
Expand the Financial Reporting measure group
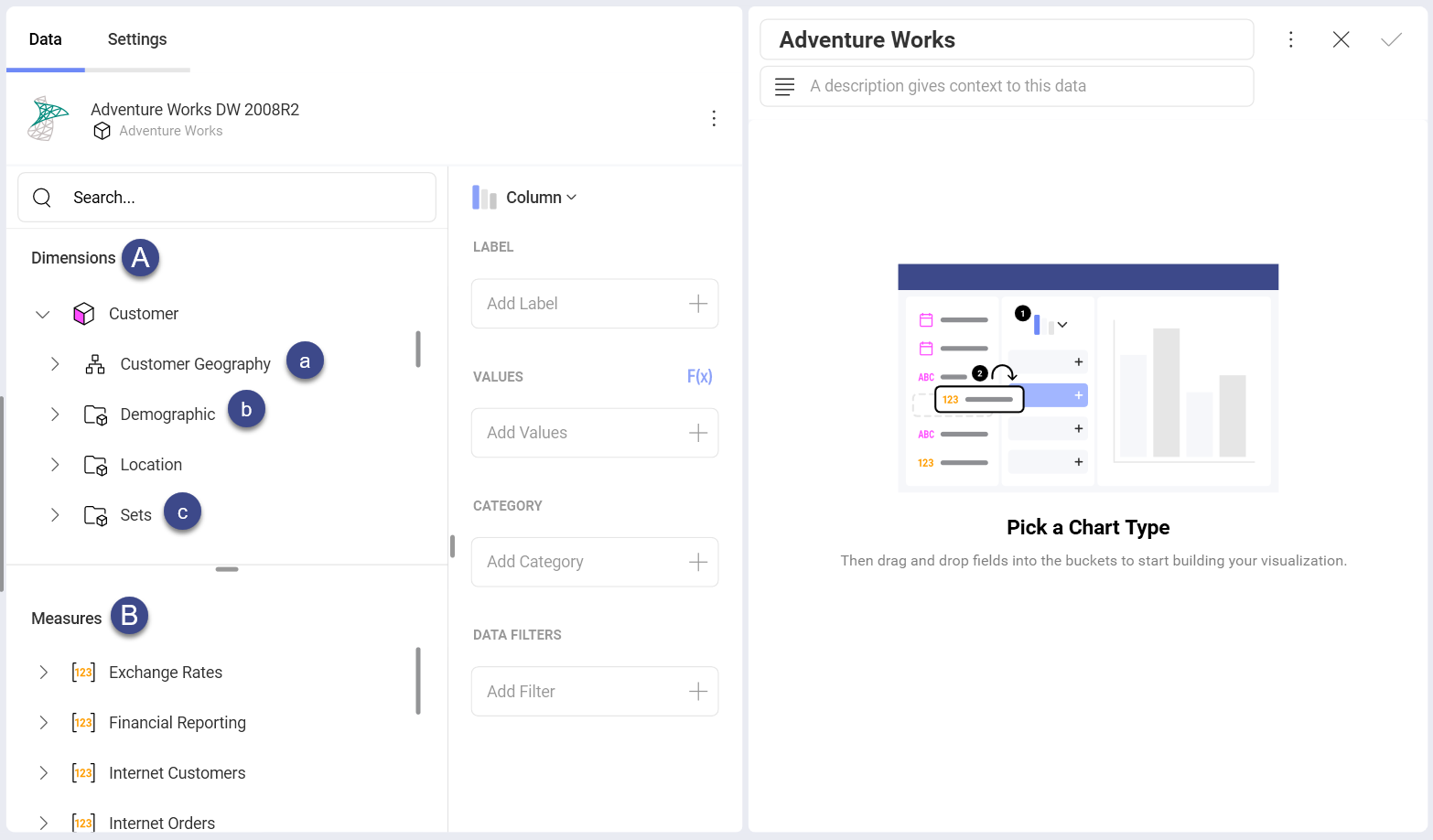[43, 723]
